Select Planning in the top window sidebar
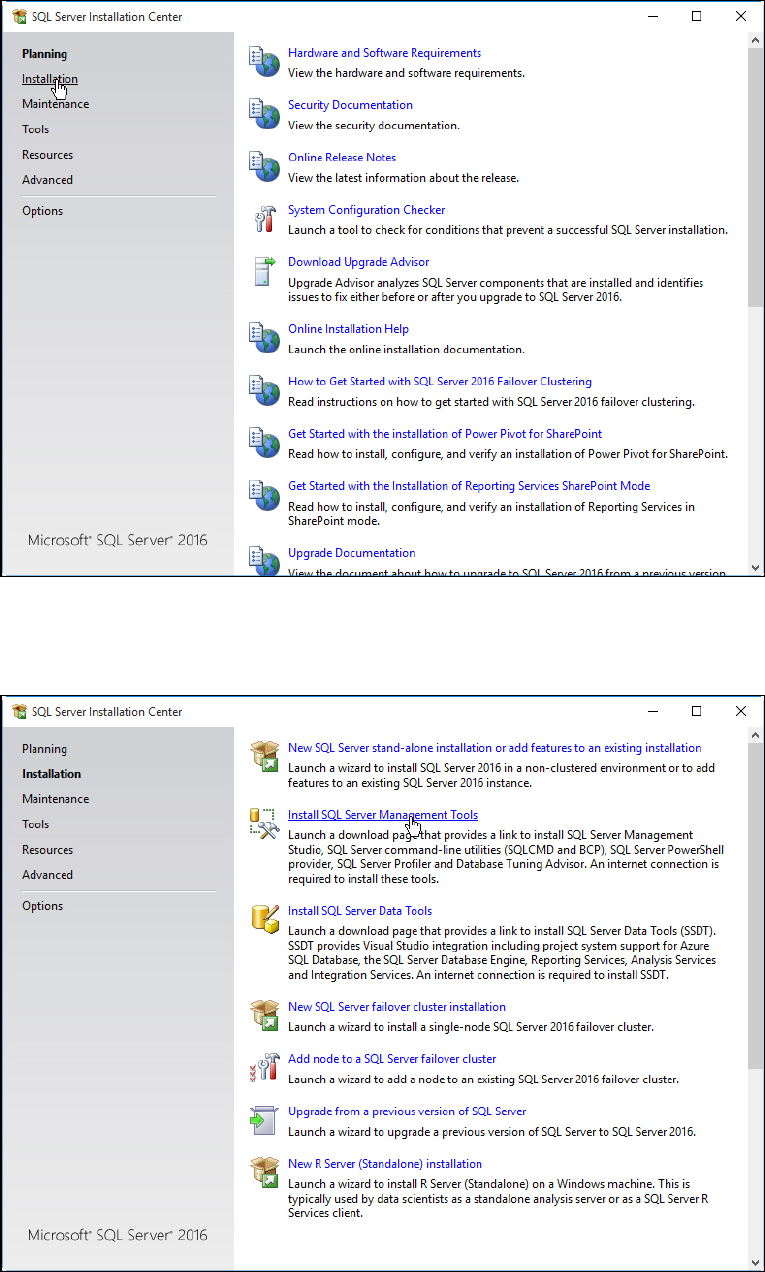 click(x=45, y=54)
